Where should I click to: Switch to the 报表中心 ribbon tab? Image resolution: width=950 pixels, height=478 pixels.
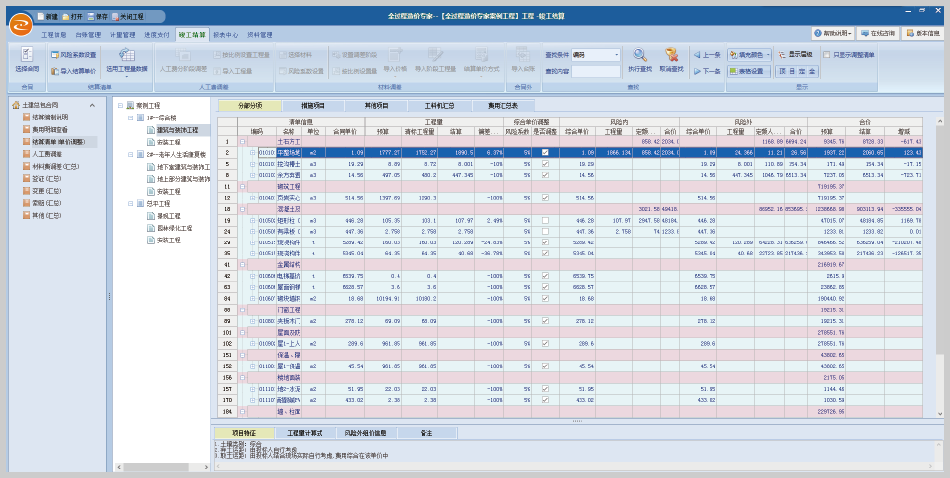pyautogui.click(x=225, y=34)
